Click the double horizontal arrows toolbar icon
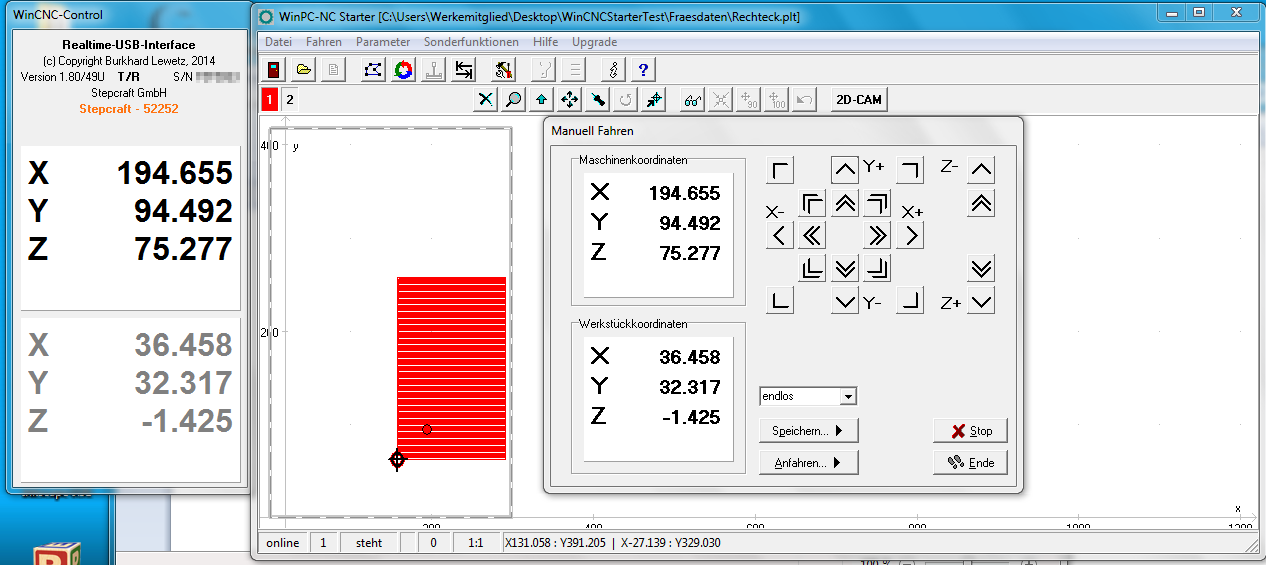 [464, 70]
